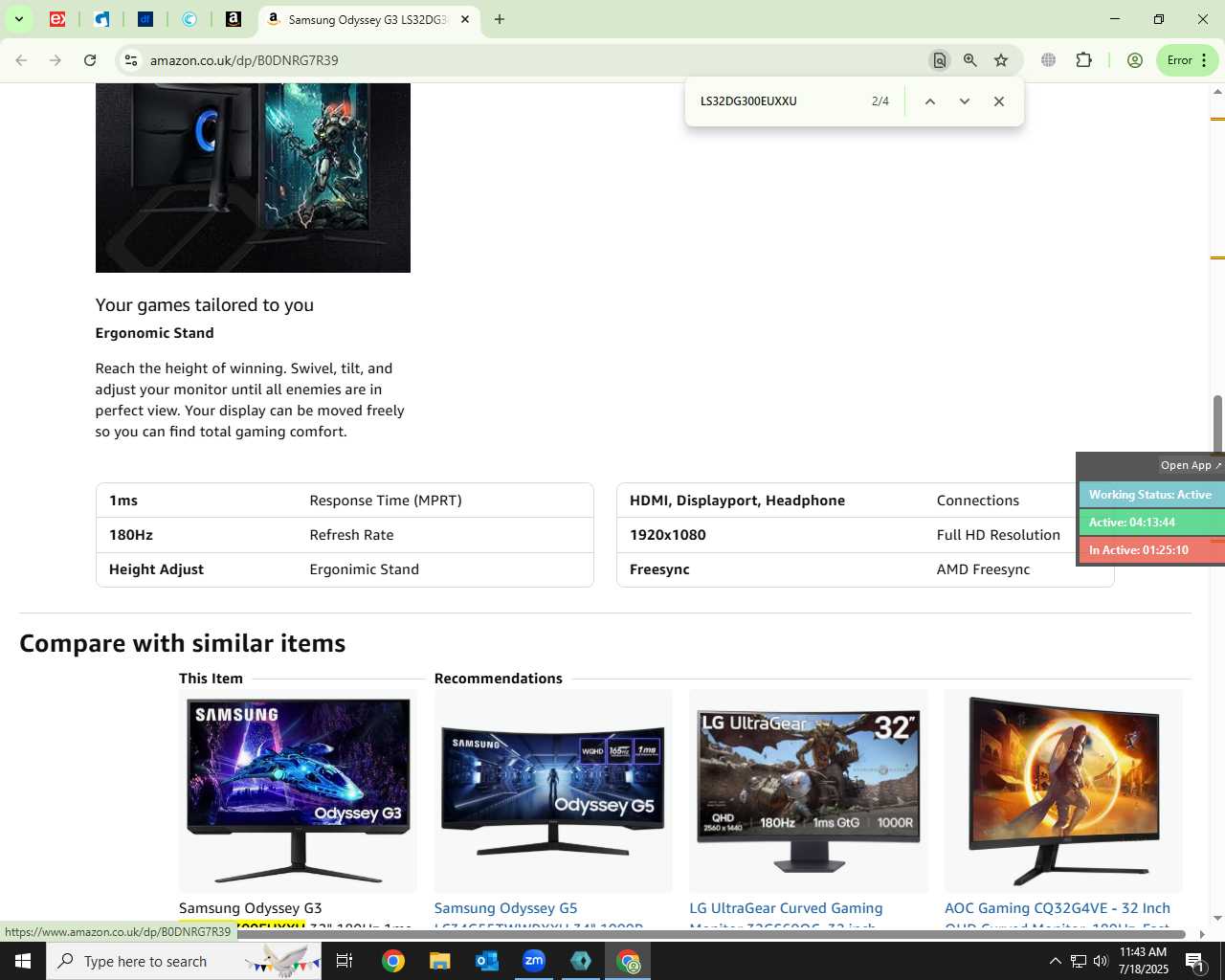View site information icon in address bar
Screen dimensions: 1225x980
(131, 60)
